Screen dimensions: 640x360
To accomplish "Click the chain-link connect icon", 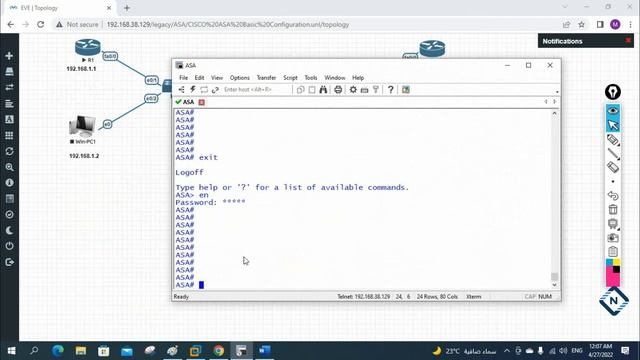I will tap(215, 89).
